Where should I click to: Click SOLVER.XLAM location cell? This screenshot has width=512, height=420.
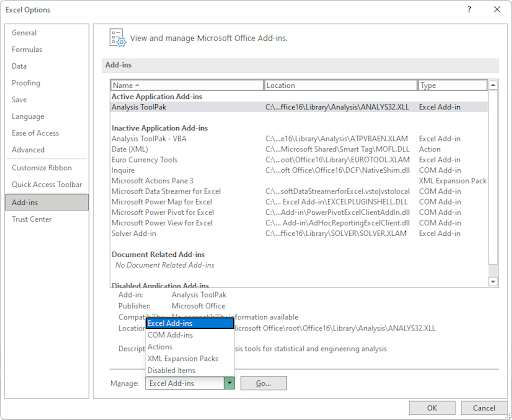336,233
